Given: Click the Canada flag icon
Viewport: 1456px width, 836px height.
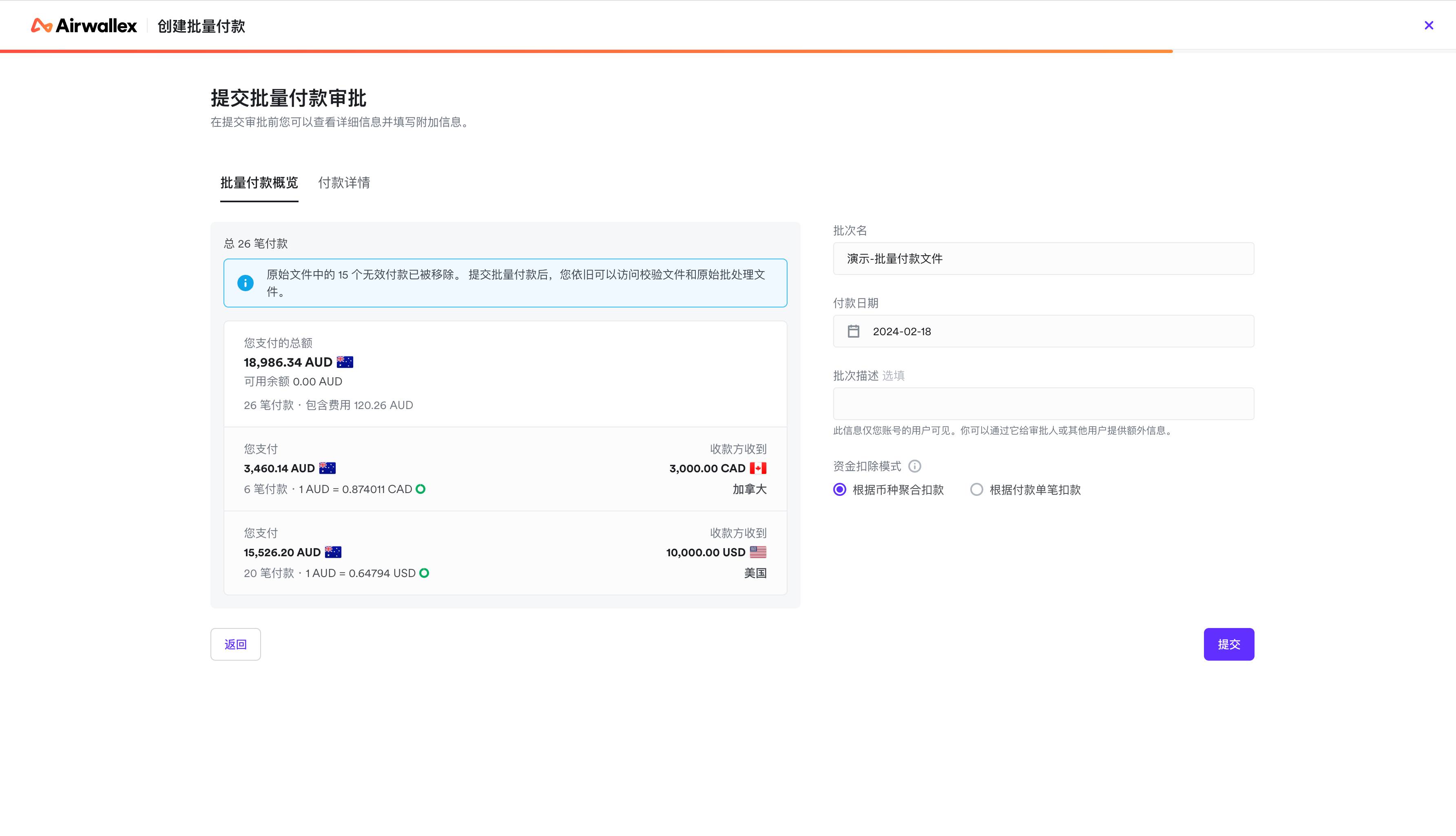Looking at the screenshot, I should tap(758, 468).
